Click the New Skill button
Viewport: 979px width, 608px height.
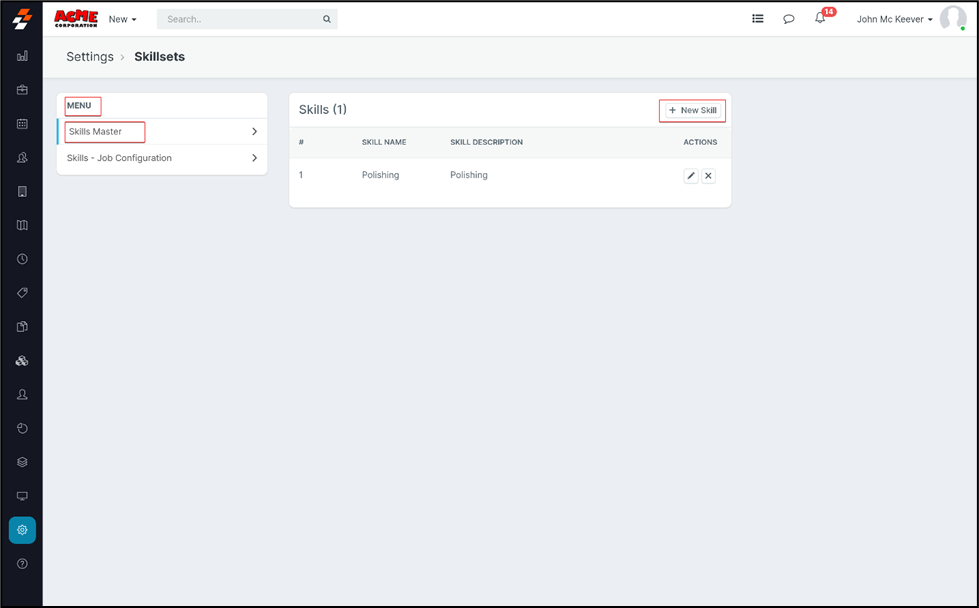pos(692,110)
